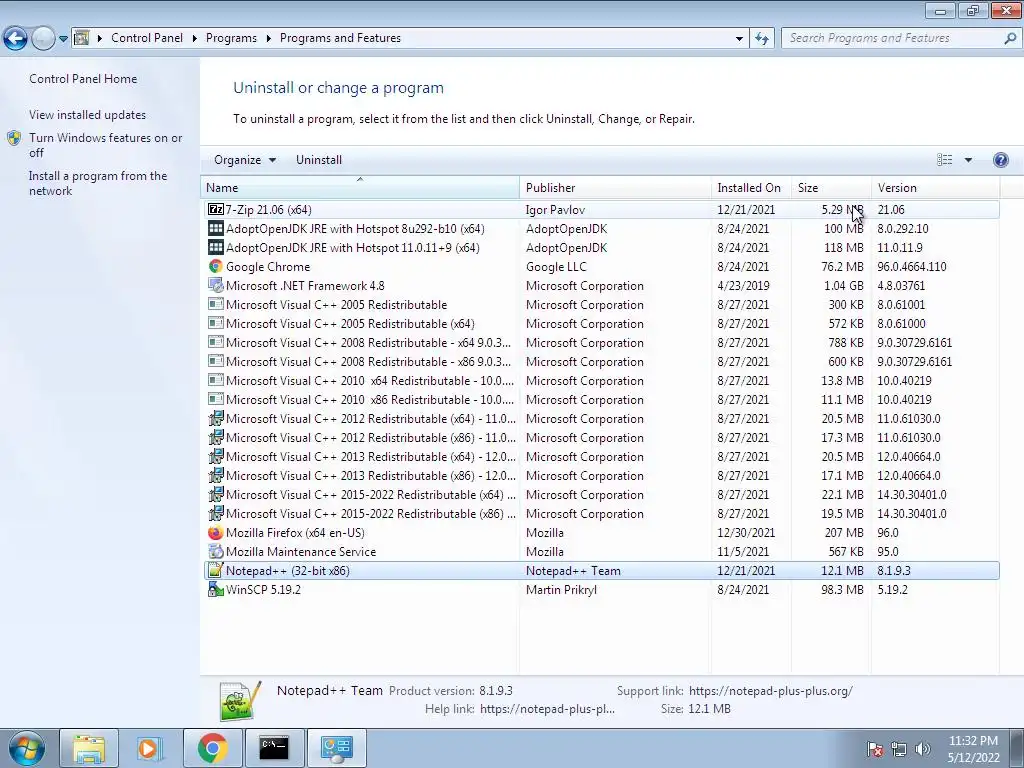Sort by the Size column header
The height and width of the screenshot is (768, 1024).
(x=831, y=187)
